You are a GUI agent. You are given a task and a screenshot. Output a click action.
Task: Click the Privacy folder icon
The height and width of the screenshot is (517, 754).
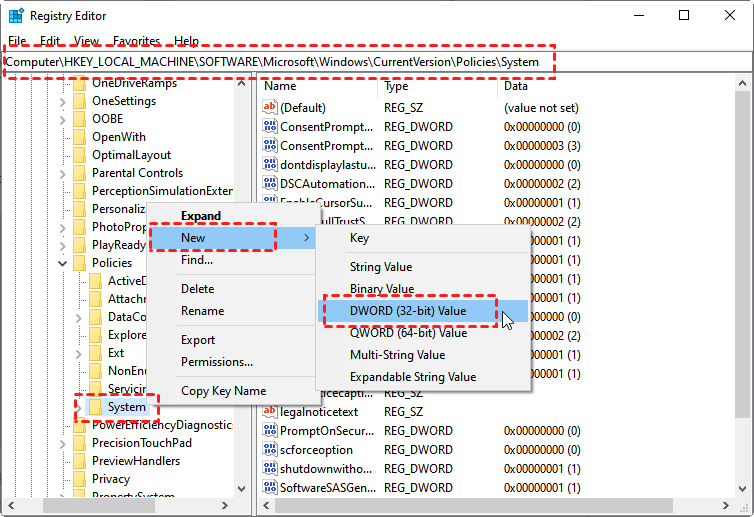coord(79,479)
